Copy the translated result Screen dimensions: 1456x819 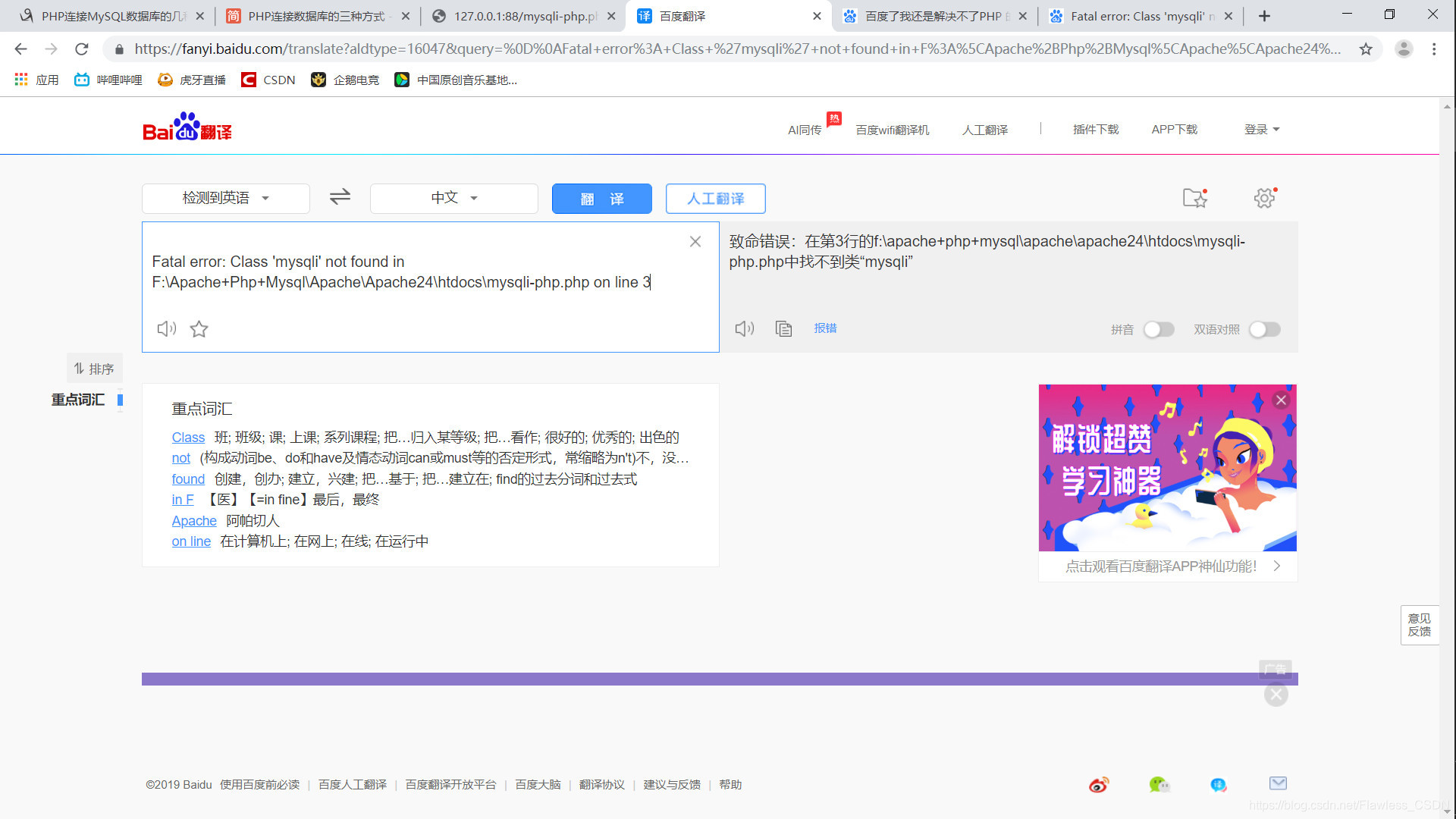coord(783,328)
